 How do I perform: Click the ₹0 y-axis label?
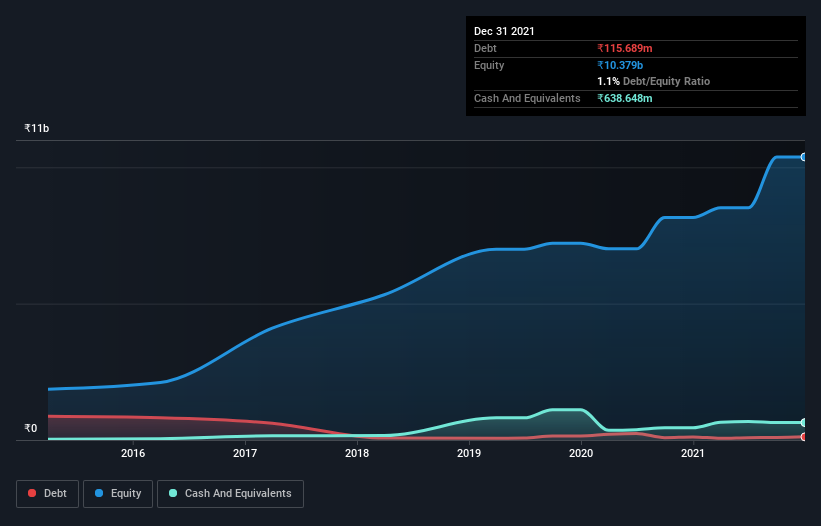31,428
